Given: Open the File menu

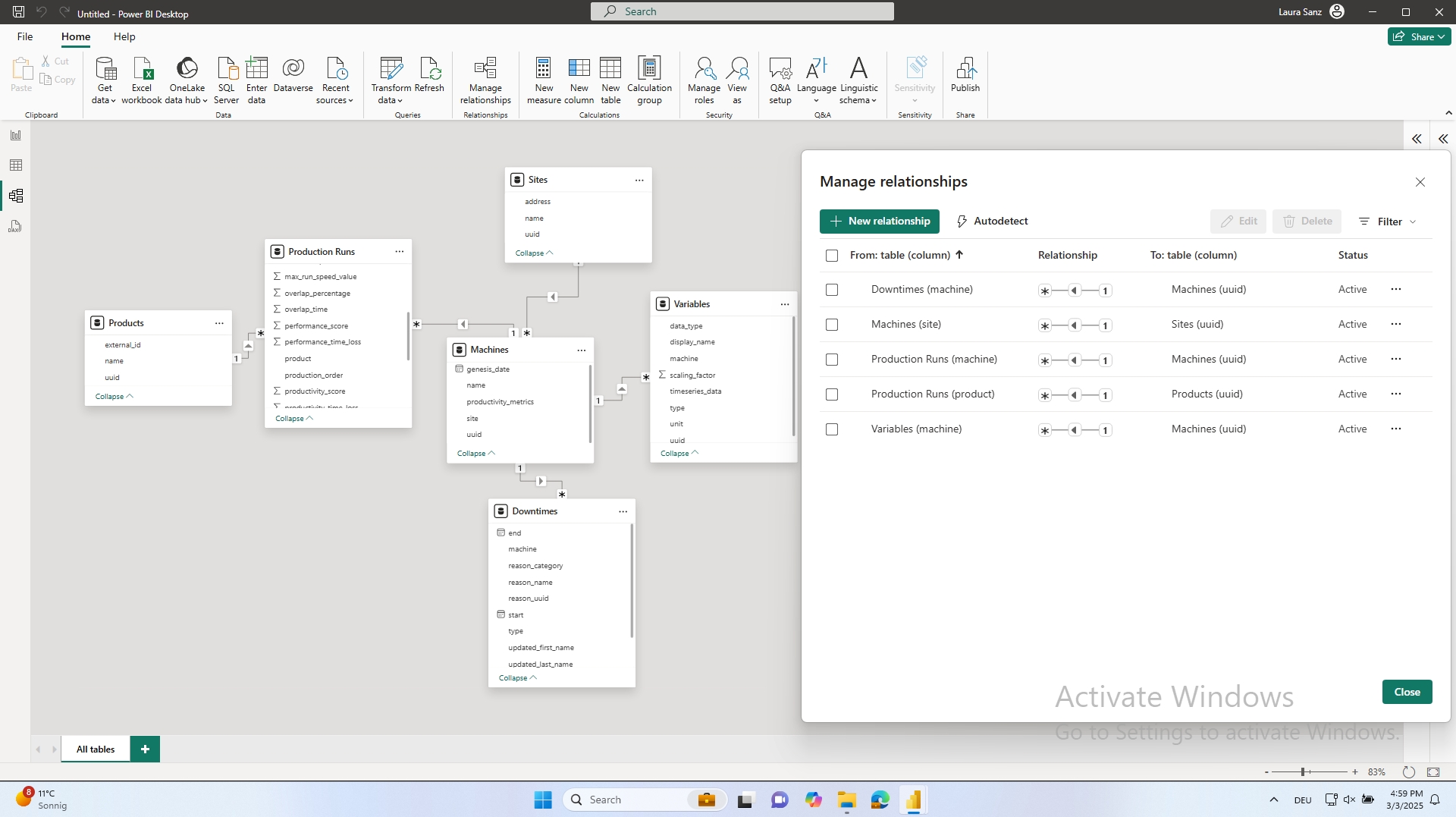Looking at the screenshot, I should click(x=25, y=36).
